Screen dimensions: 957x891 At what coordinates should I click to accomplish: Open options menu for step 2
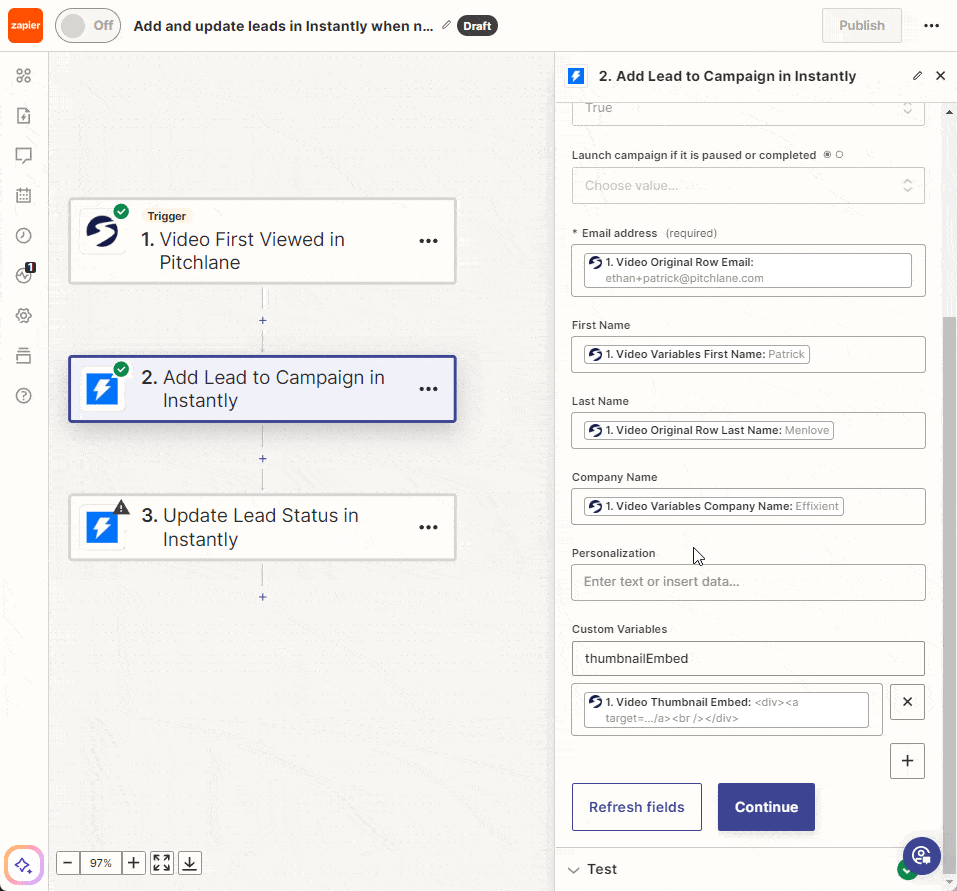tap(428, 389)
